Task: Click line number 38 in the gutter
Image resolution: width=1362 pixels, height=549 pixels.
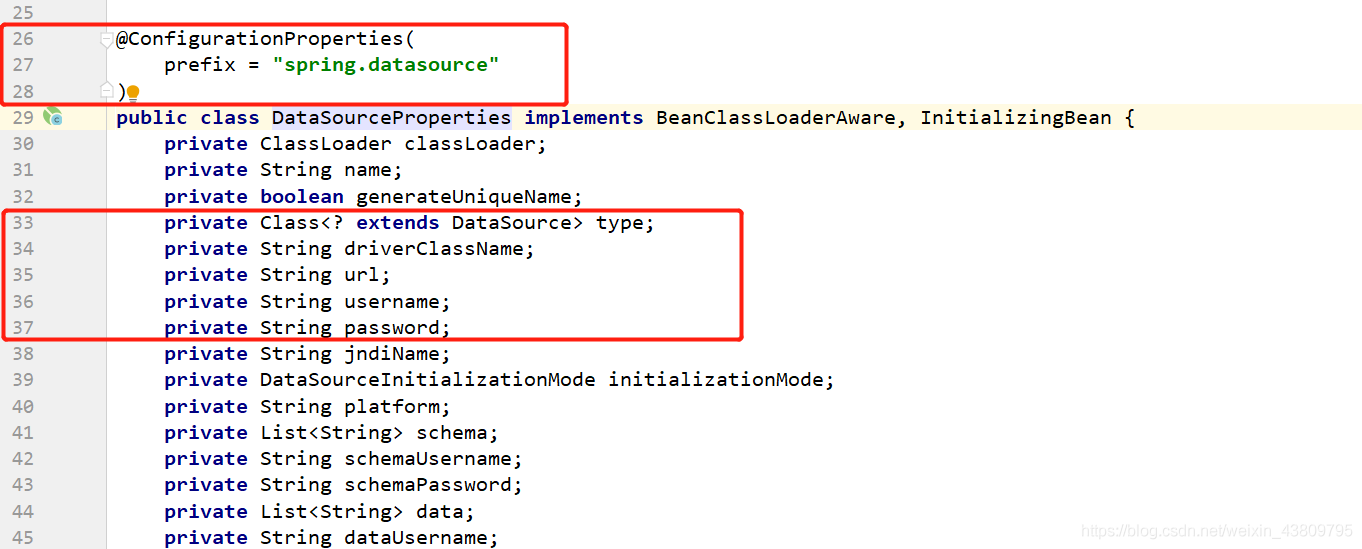Action: (x=22, y=354)
